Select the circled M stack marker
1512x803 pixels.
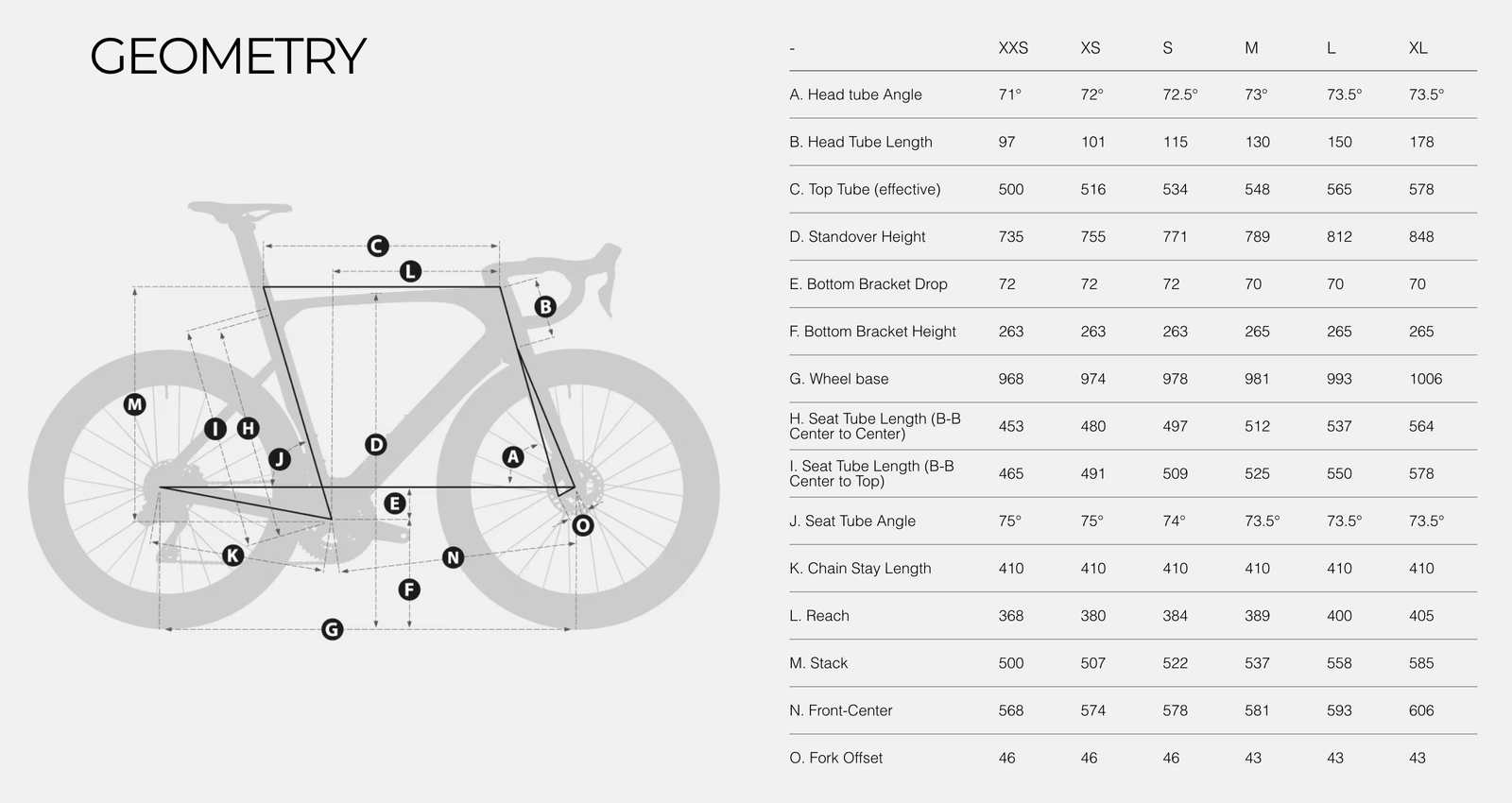pyautogui.click(x=135, y=404)
